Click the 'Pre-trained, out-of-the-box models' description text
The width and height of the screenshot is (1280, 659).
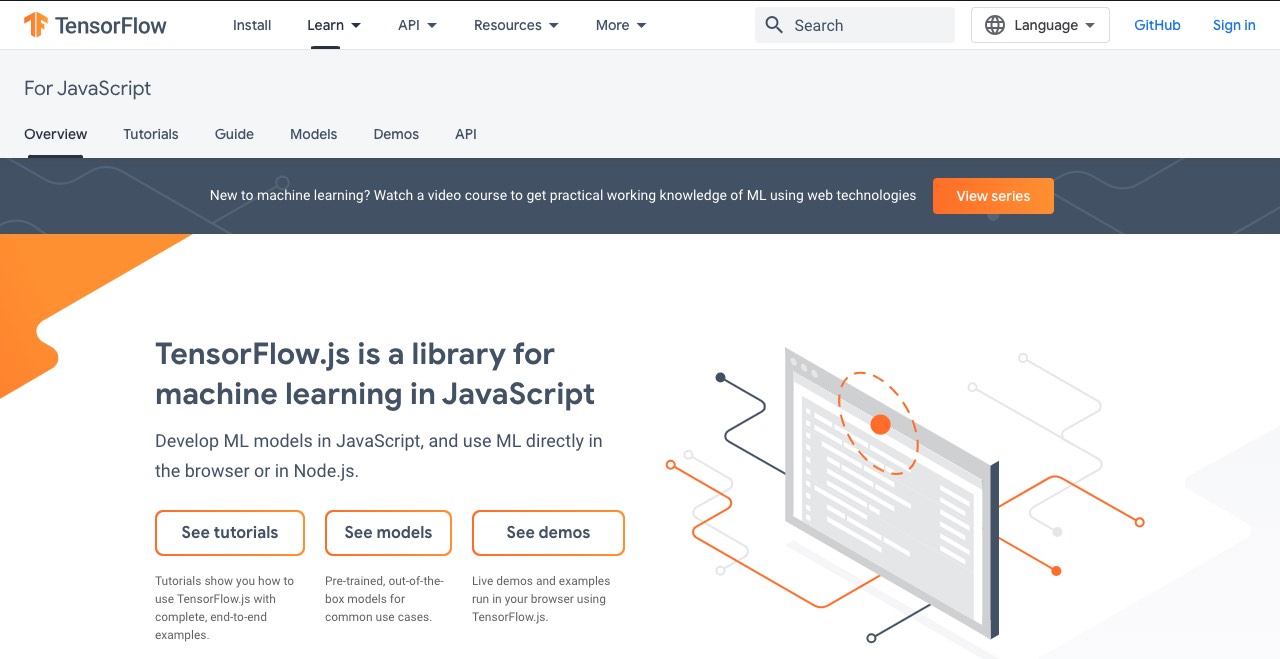click(x=385, y=599)
